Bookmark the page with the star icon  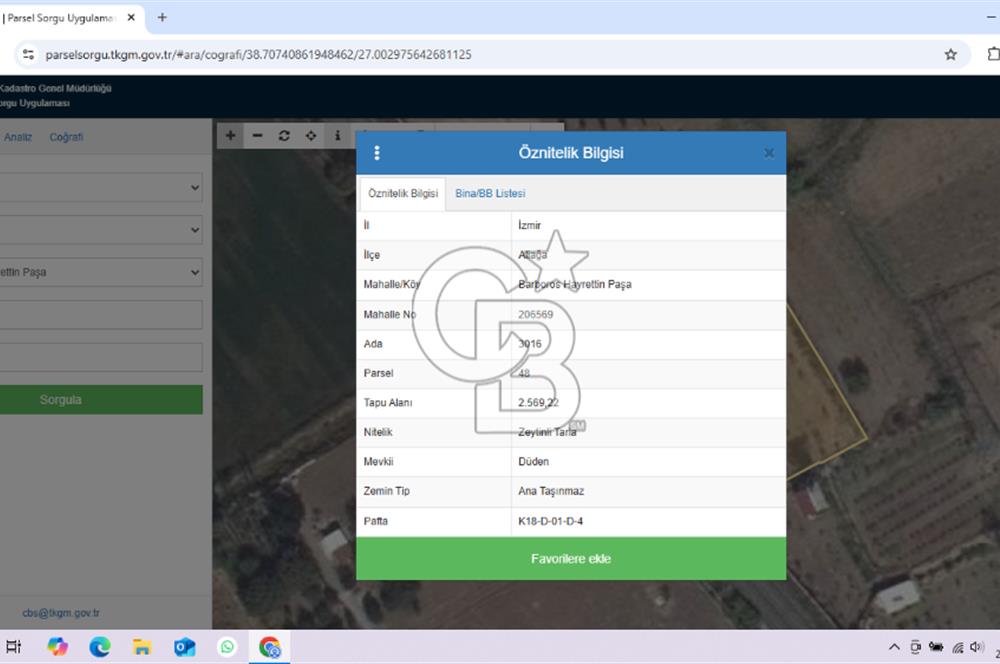click(950, 55)
